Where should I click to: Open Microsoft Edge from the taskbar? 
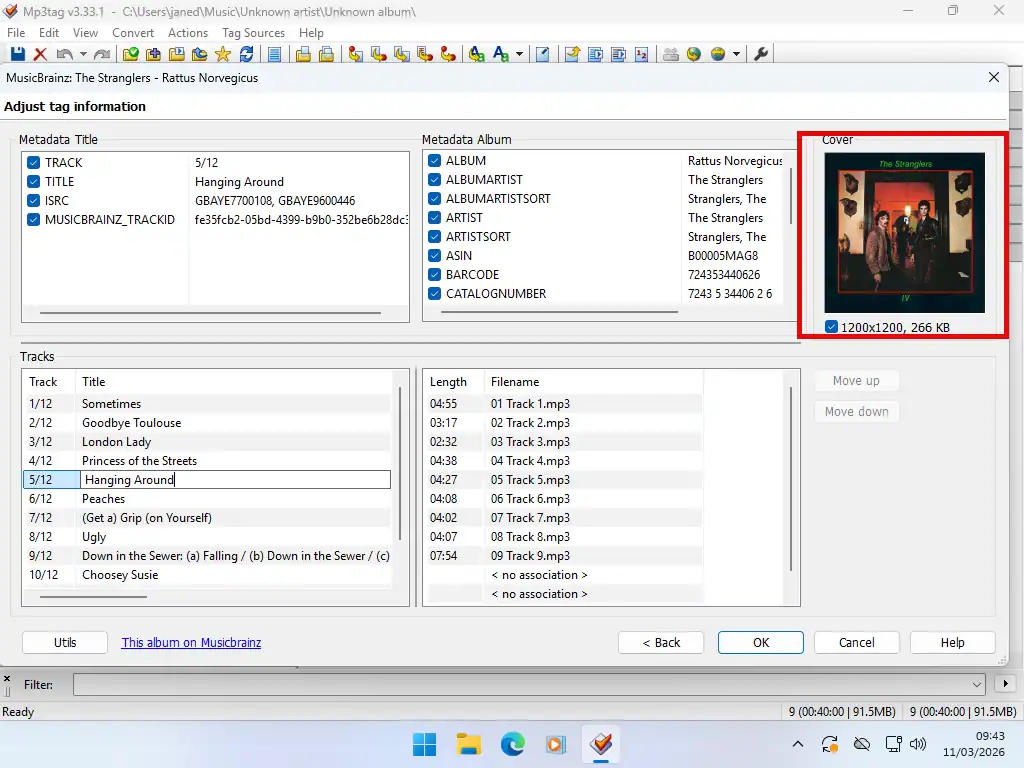tap(512, 744)
